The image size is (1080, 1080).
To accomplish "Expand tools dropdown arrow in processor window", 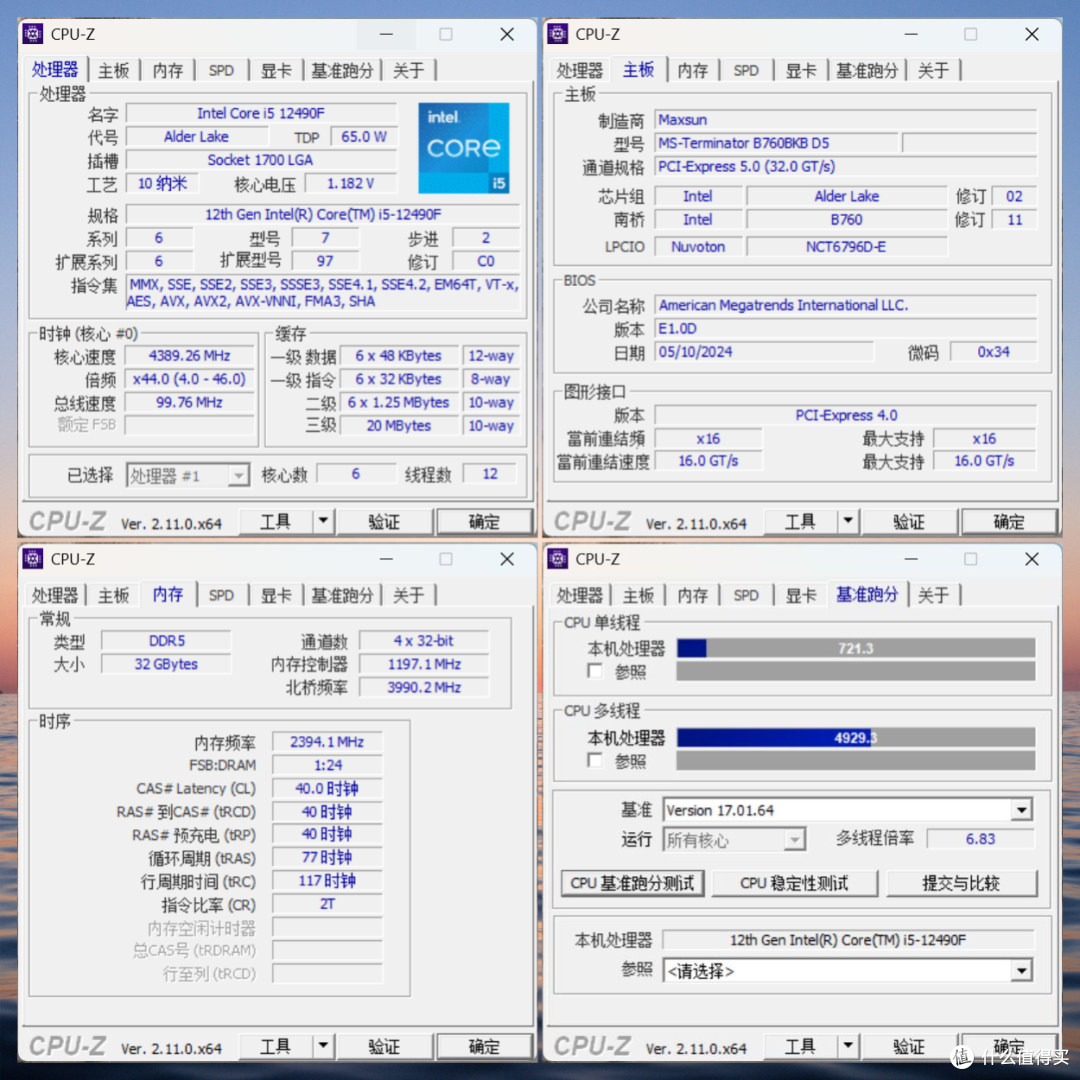I will point(323,521).
